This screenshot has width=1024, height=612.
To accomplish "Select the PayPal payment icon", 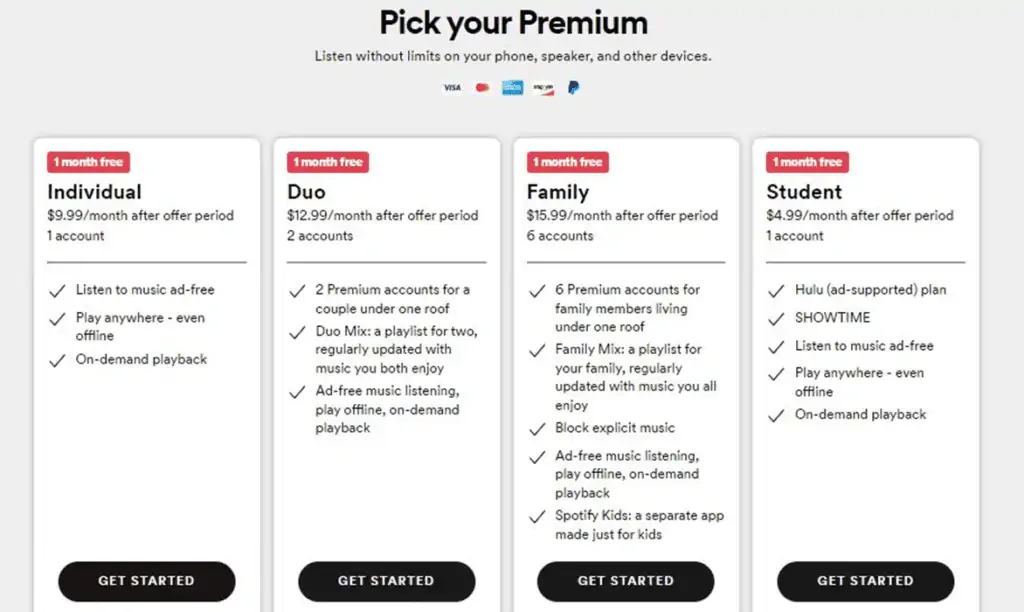I will point(573,87).
